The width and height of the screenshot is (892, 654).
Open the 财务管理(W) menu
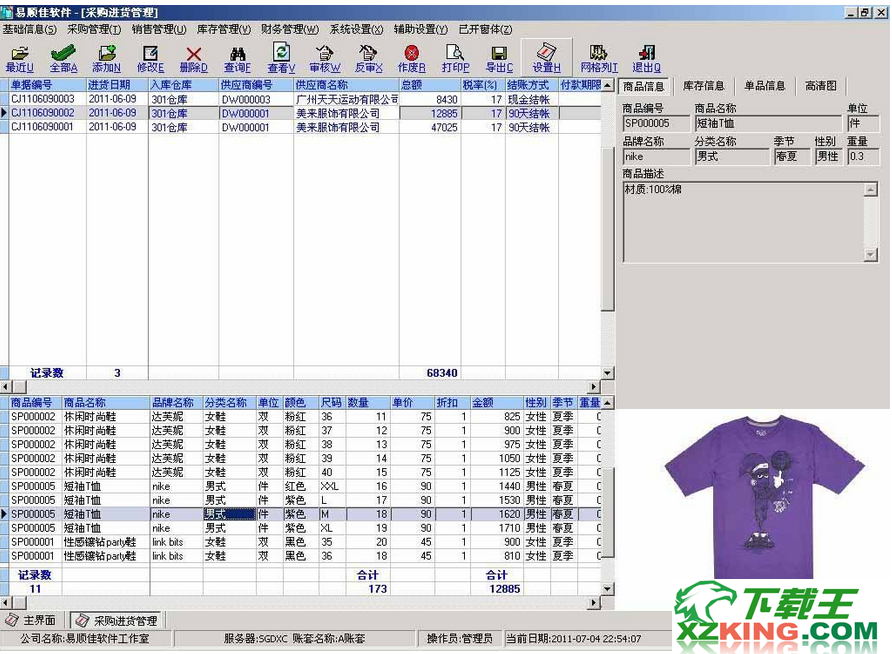[x=290, y=29]
